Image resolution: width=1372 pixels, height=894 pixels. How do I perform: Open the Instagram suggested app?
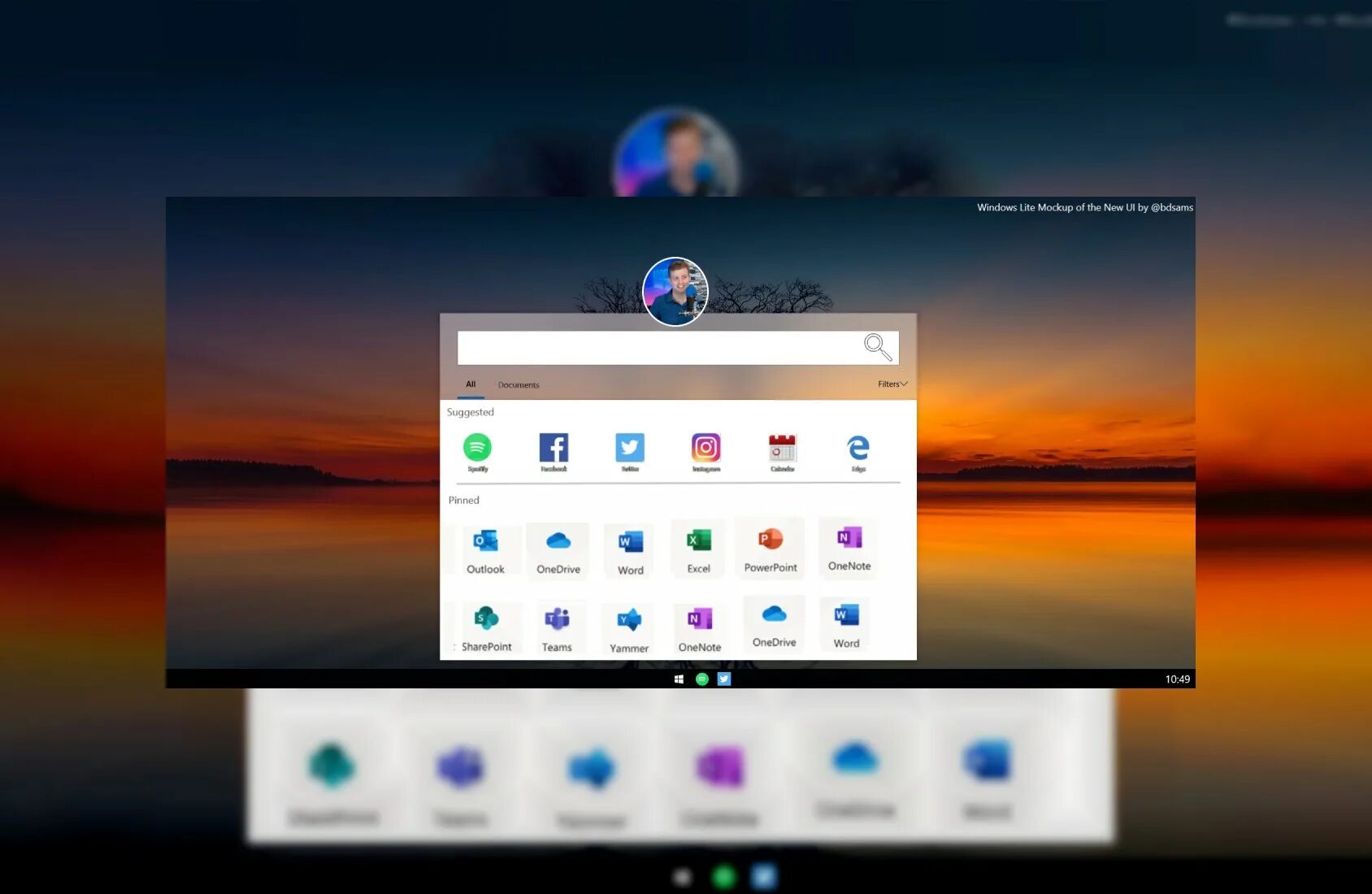(x=706, y=451)
